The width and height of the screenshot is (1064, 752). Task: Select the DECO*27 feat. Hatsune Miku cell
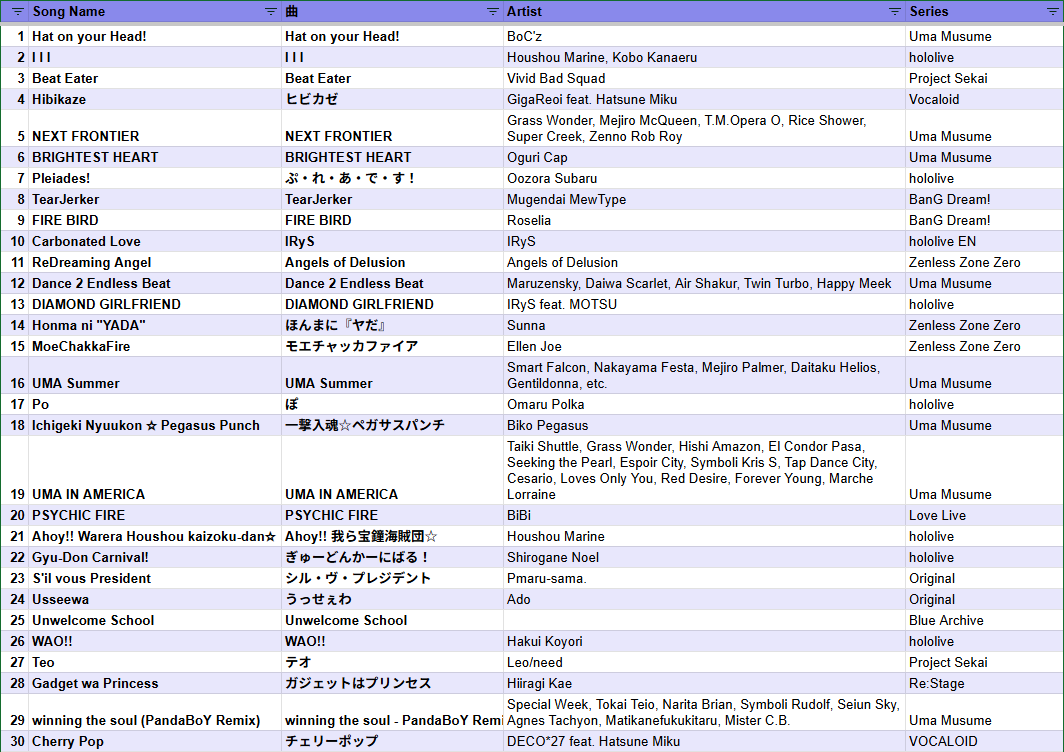[x=704, y=742]
